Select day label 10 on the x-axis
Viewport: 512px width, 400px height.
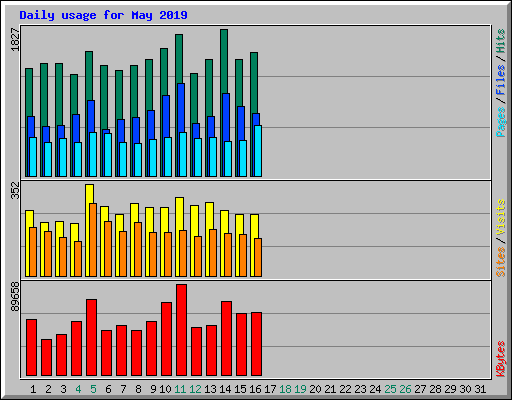165,389
